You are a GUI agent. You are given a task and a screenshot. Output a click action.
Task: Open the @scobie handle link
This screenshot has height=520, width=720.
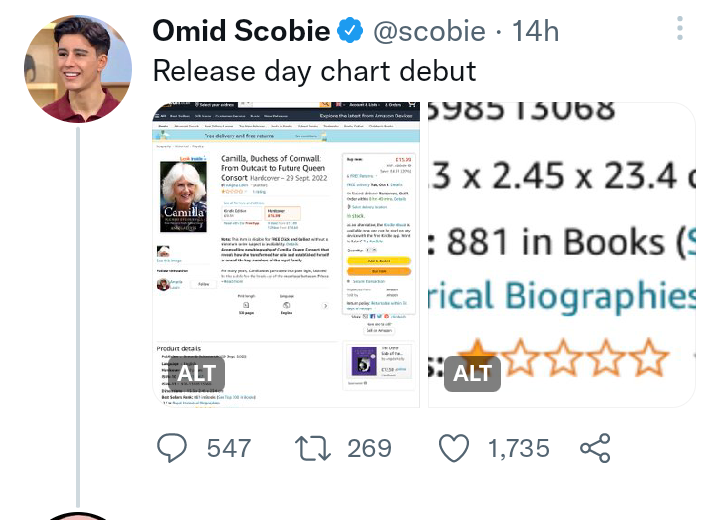point(429,32)
